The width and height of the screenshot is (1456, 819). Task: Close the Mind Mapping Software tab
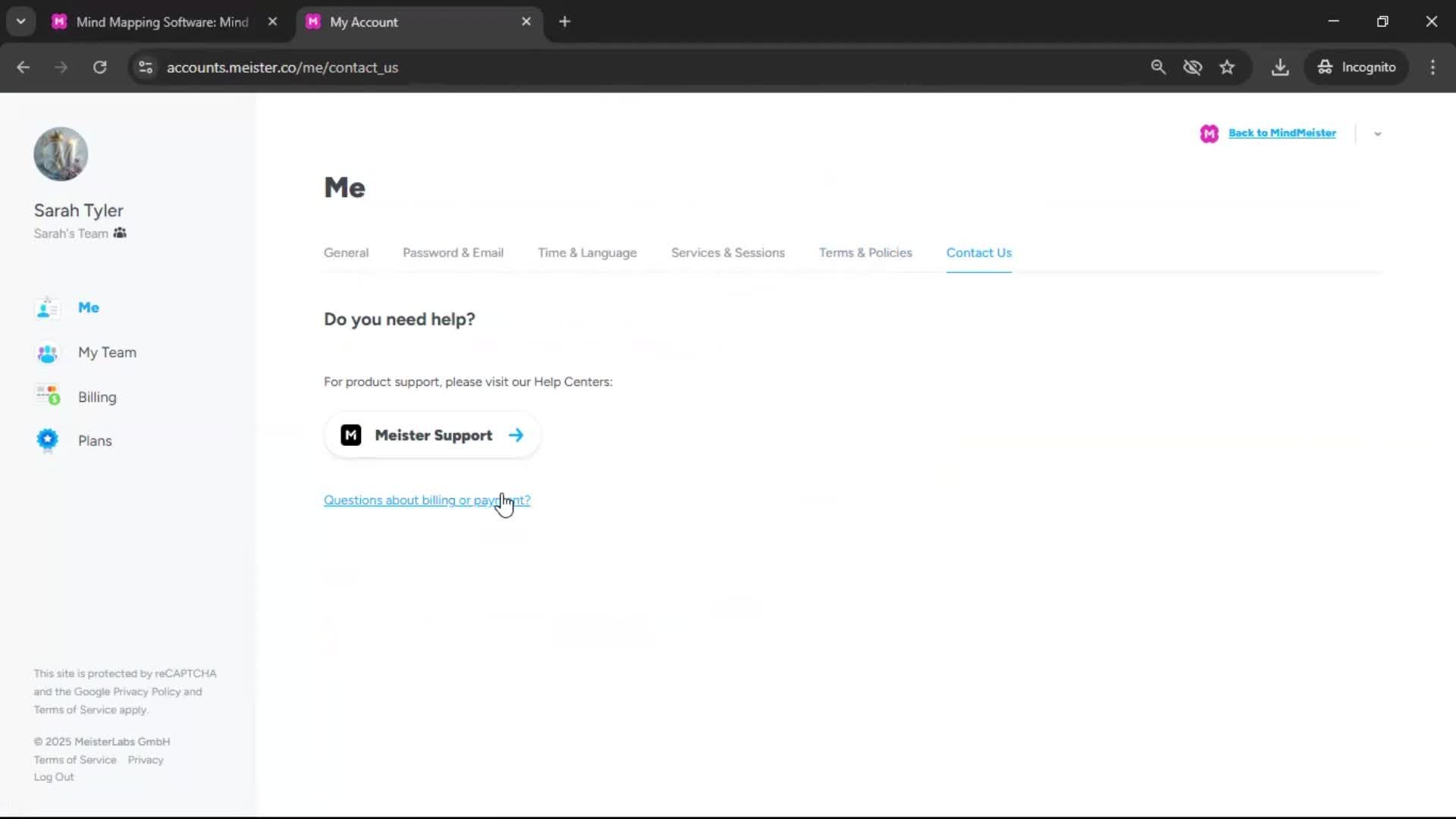point(273,22)
